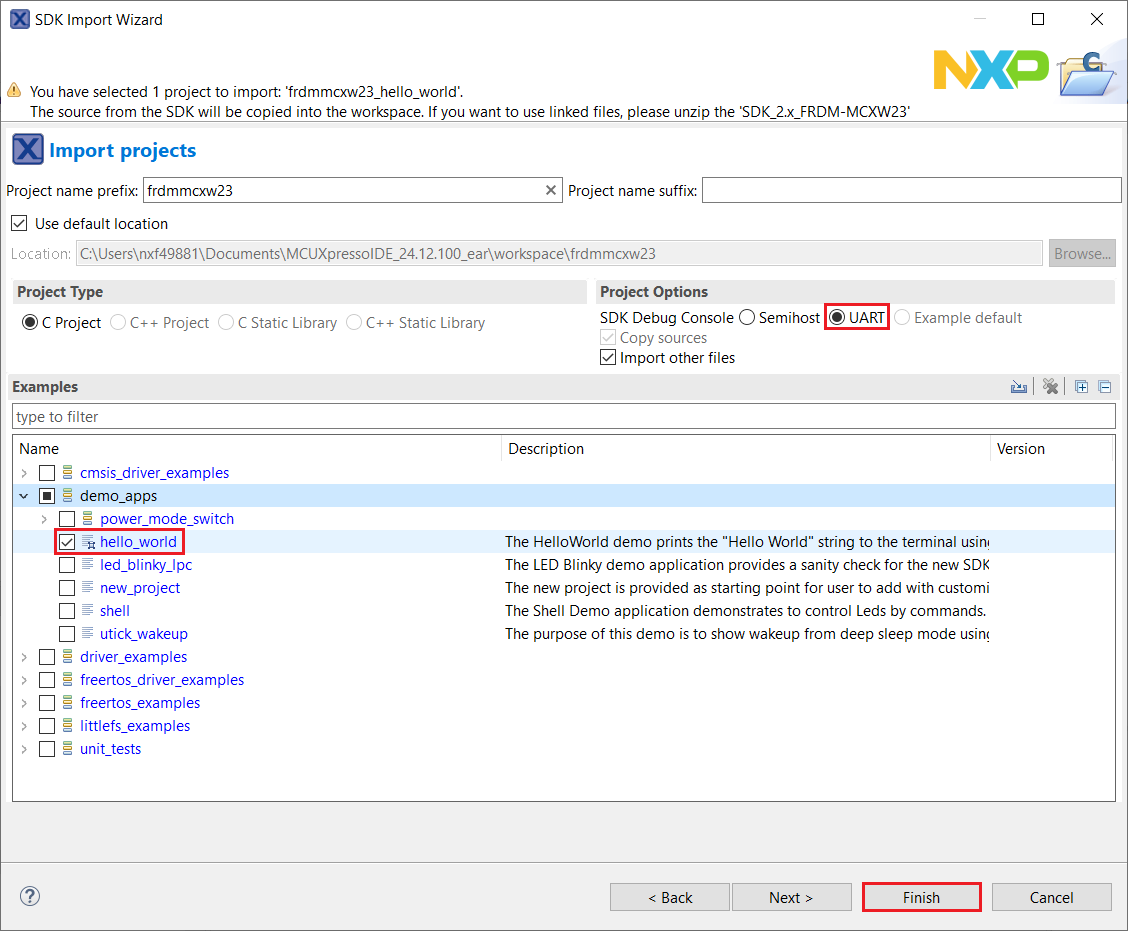Click the Finish button
The image size is (1128, 931).
pyautogui.click(x=922, y=897)
